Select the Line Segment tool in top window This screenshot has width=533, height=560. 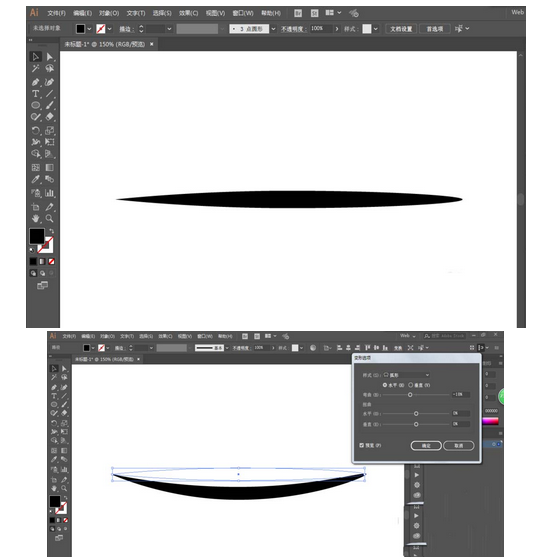point(49,94)
